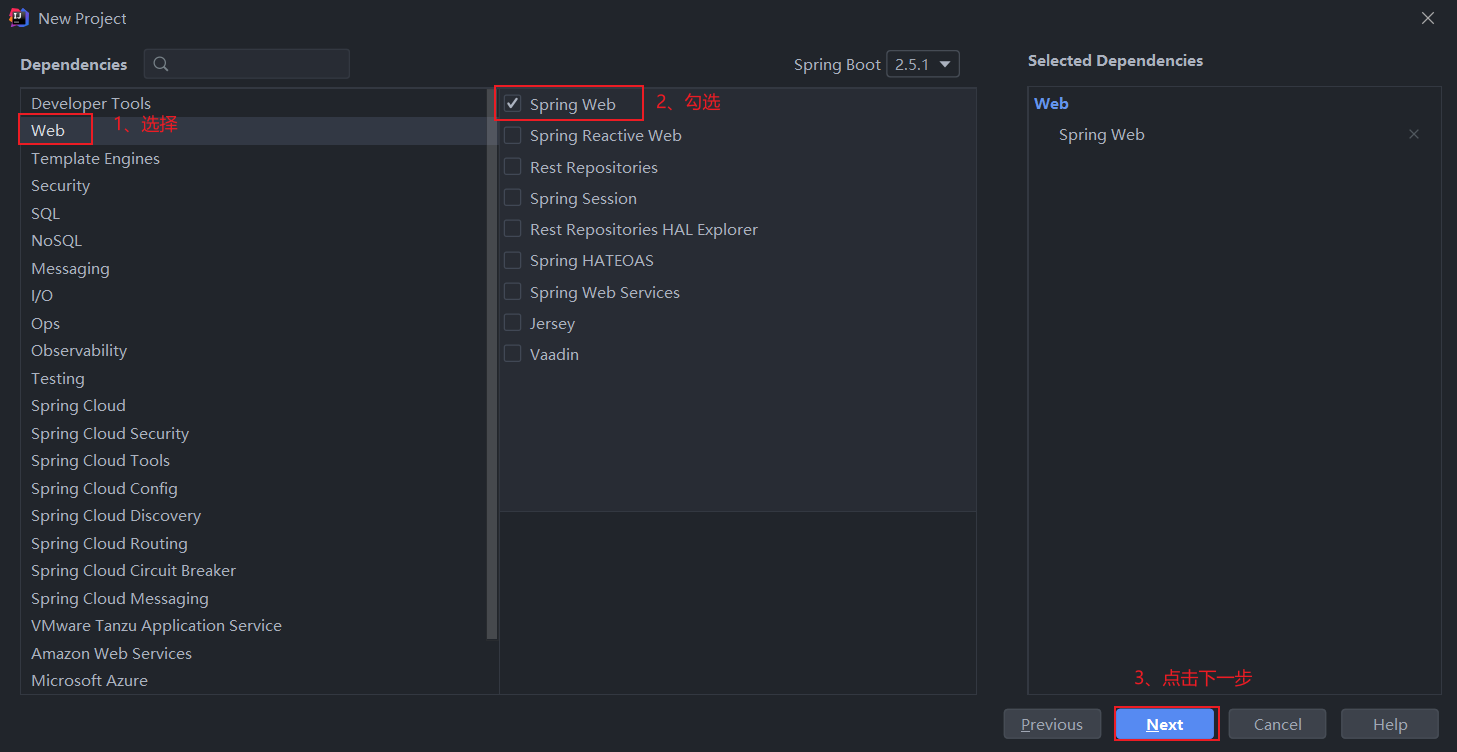Remove Spring Web from selected dependencies
Image resolution: width=1457 pixels, height=752 pixels.
[x=1414, y=134]
